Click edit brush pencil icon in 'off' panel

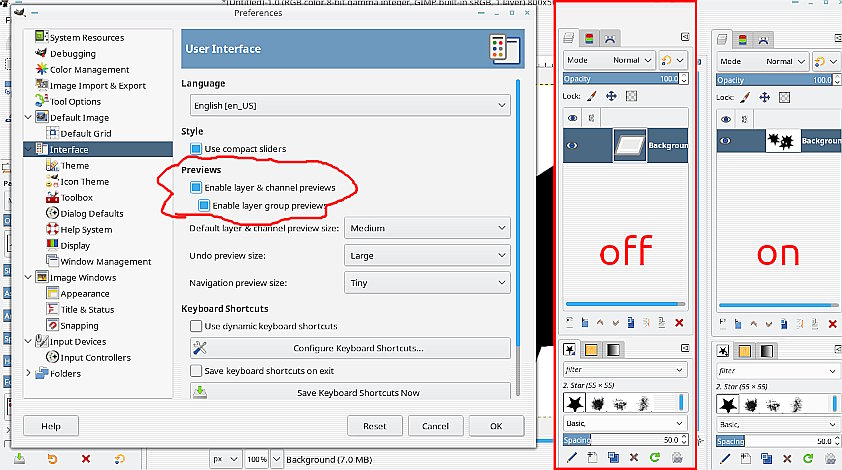click(x=571, y=457)
